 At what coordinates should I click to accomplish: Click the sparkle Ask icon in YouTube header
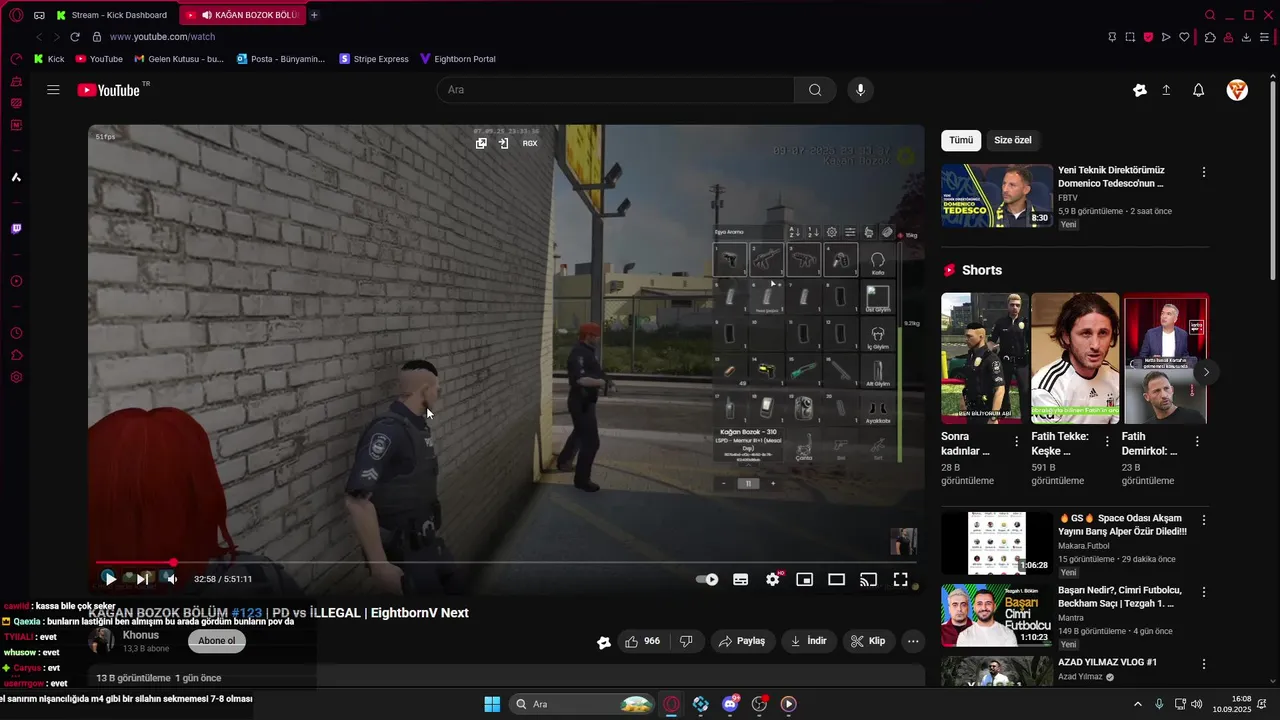[x=1140, y=90]
